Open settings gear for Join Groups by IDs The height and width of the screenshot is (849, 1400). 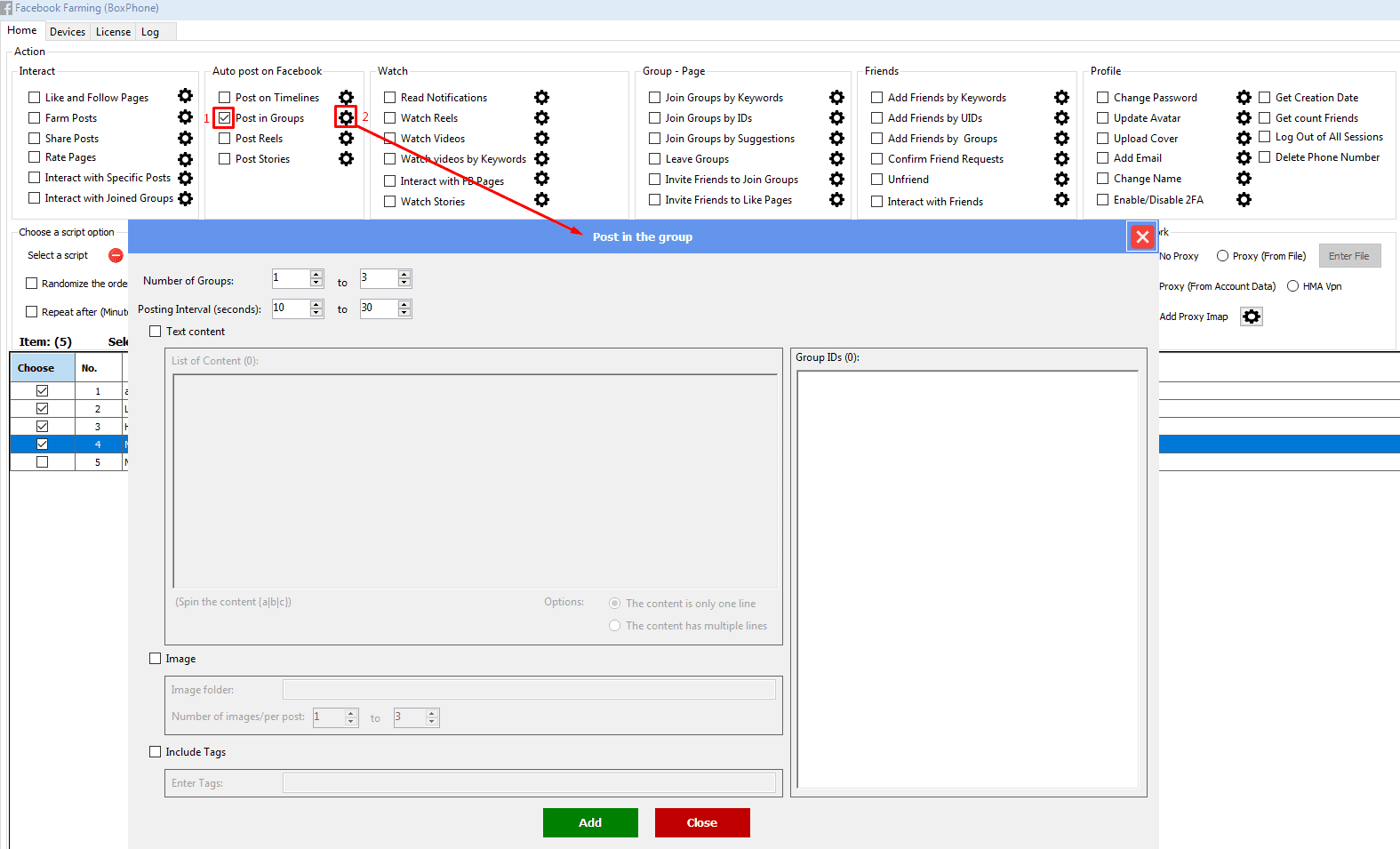click(x=836, y=117)
